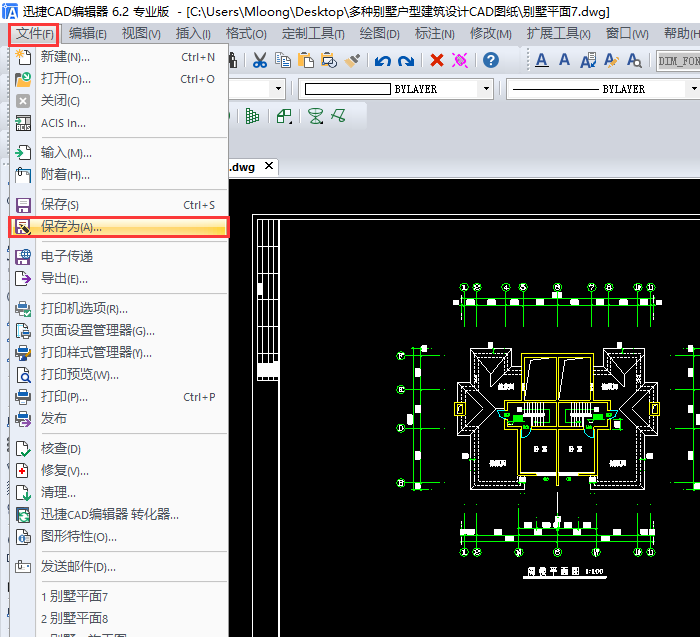The image size is (700, 637).
Task: Open the 标注(N) Dimension menu
Action: coord(434,33)
